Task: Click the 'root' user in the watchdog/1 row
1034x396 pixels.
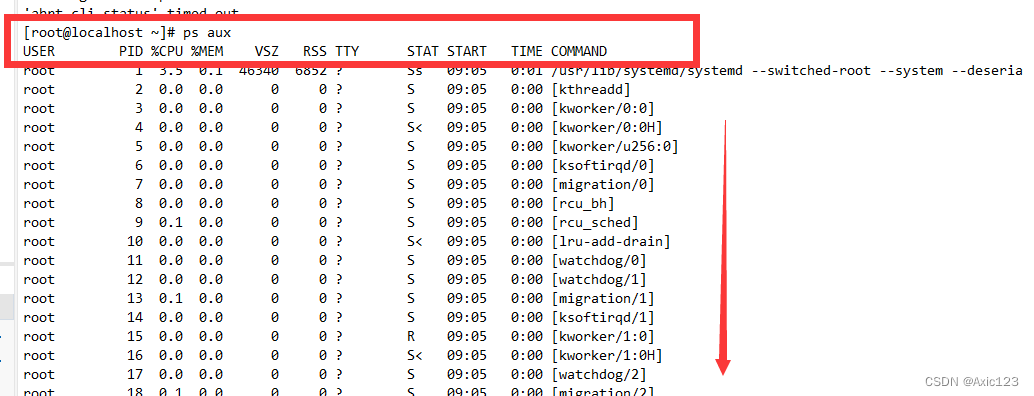Action: pos(39,279)
